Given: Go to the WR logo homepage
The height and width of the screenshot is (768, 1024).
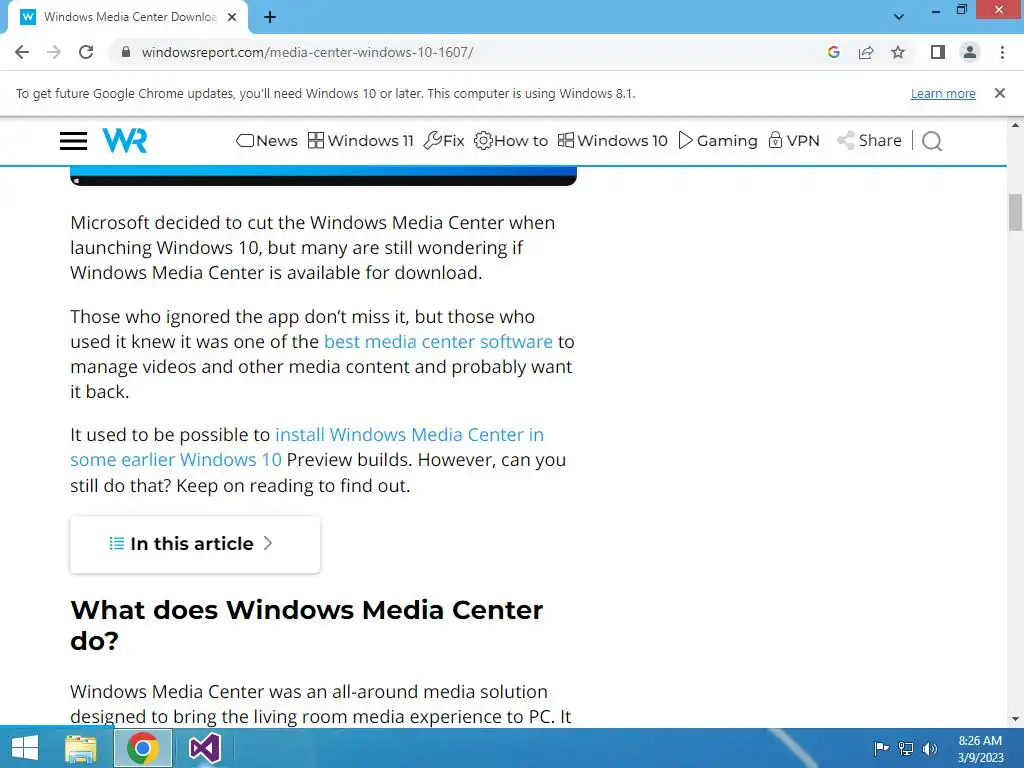Looking at the screenshot, I should (x=125, y=140).
